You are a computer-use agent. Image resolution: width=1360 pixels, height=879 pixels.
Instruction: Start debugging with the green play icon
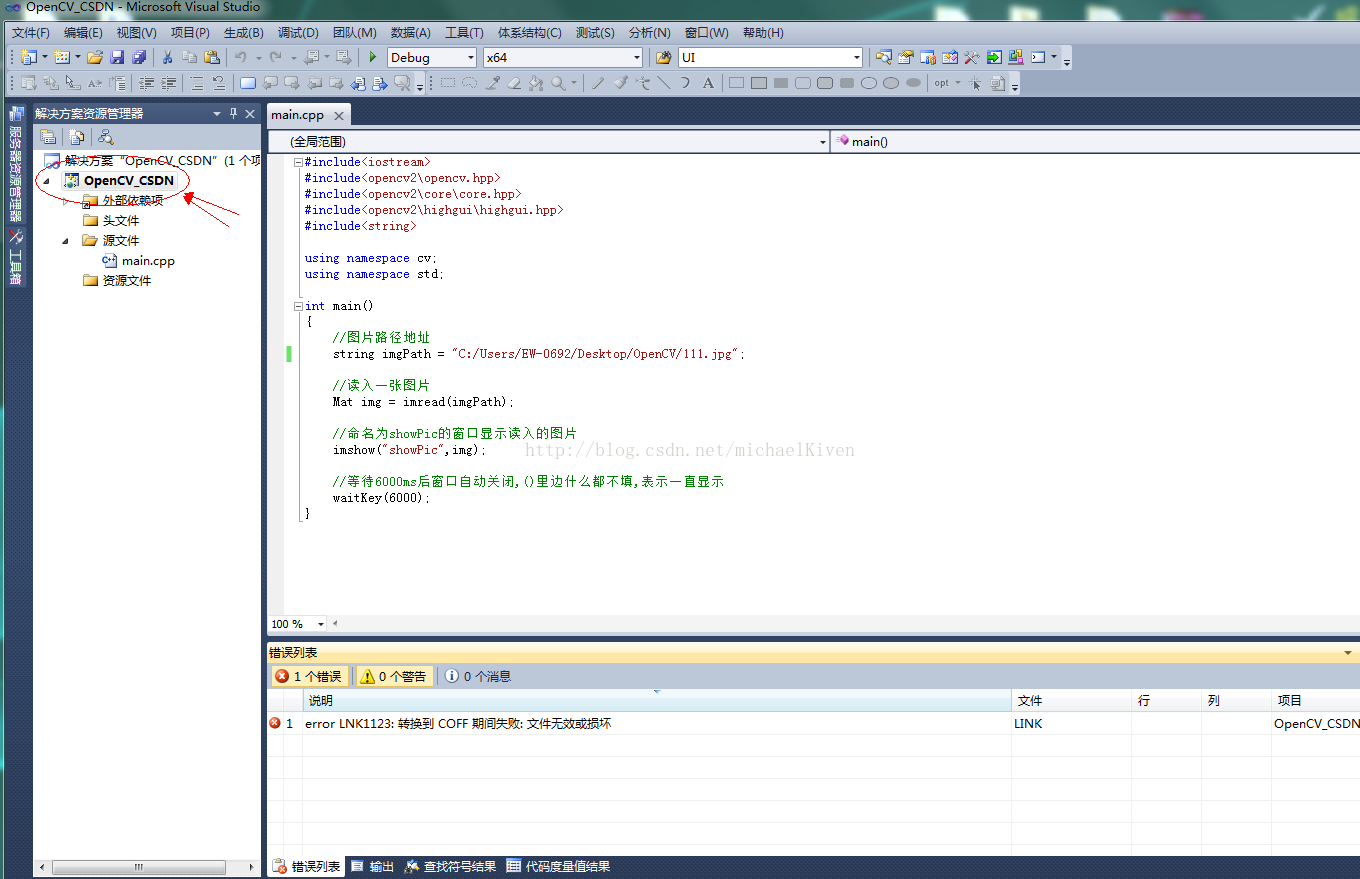372,57
